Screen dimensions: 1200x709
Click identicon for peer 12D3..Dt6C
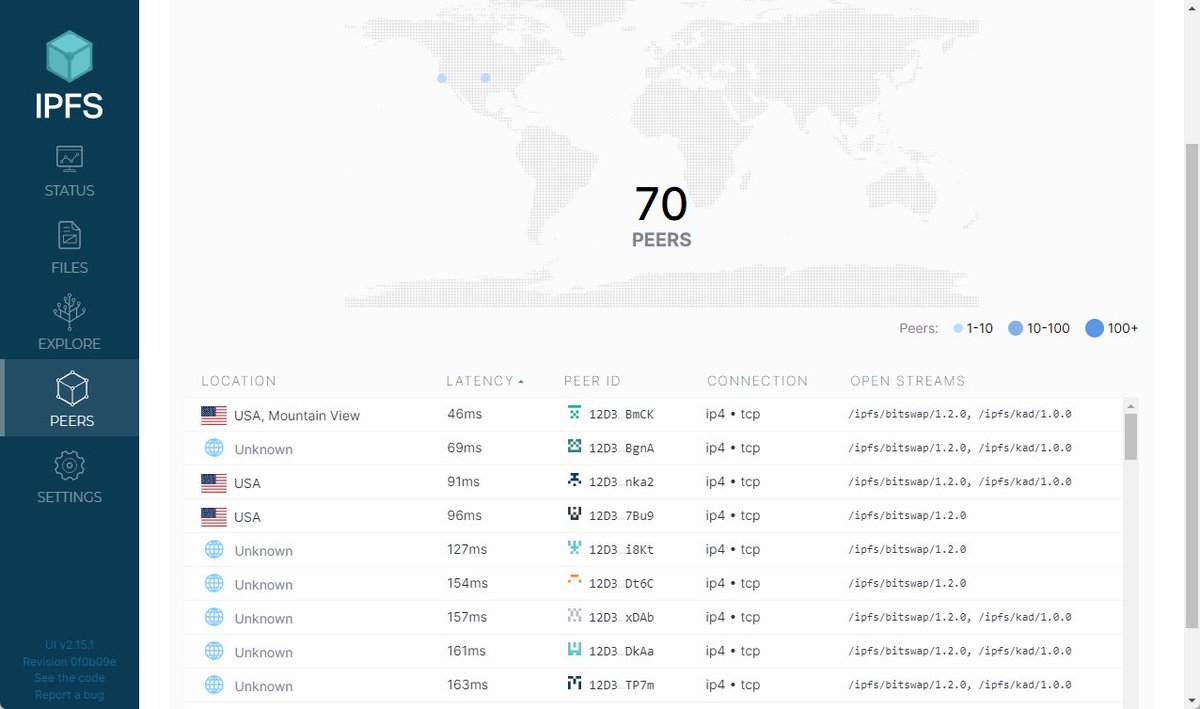click(574, 581)
